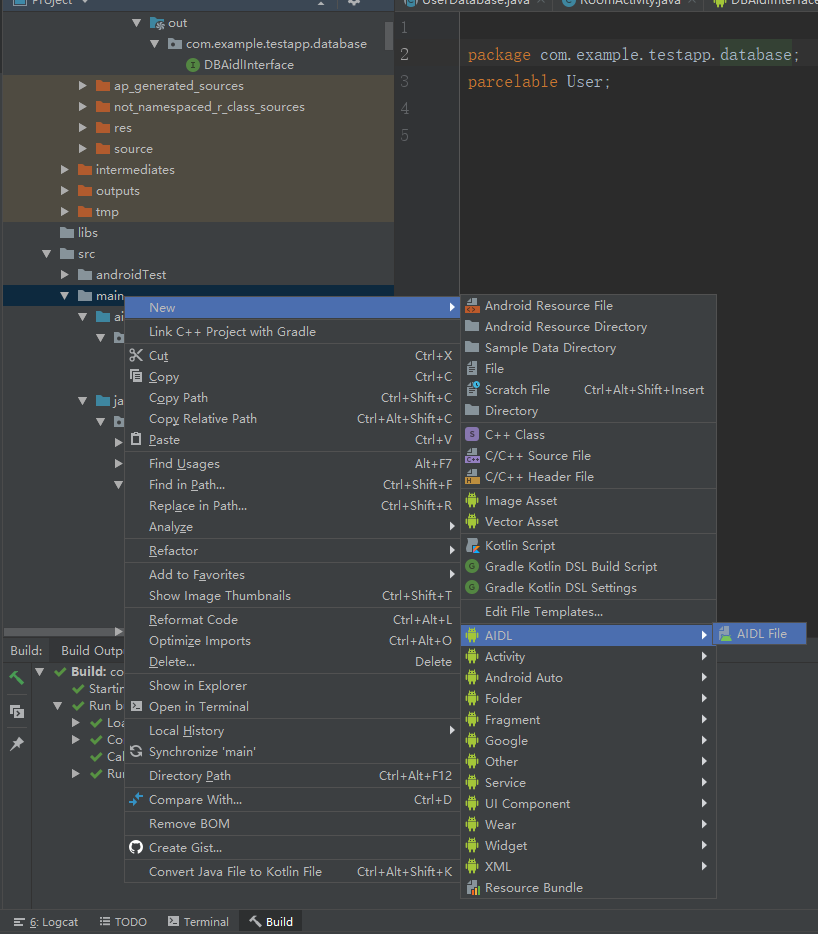Select Link C++ Project with Gradle

[292, 332]
